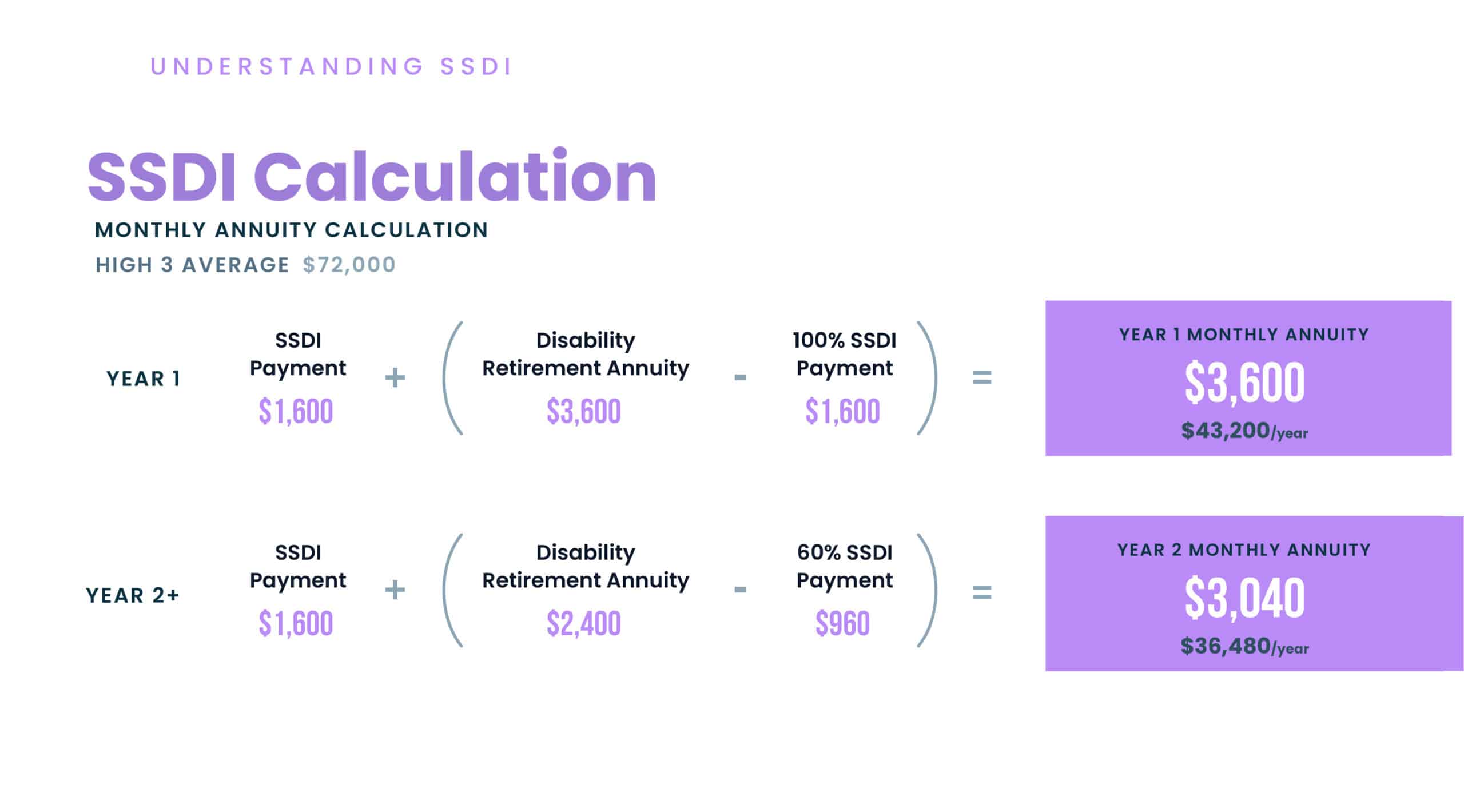Click the minus sign in the Year 2+ formula
1464x812 pixels.
[x=740, y=590]
